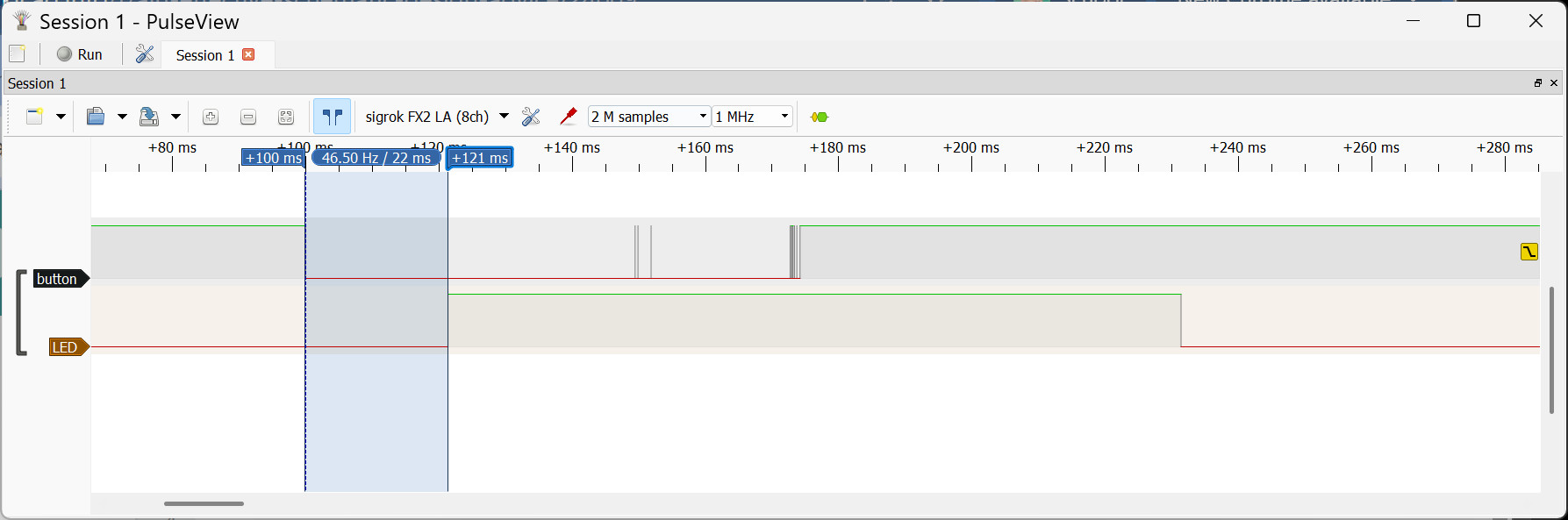Open the 2 M samples dropdown
Viewport: 1568px width, 520px height.
pyautogui.click(x=649, y=117)
